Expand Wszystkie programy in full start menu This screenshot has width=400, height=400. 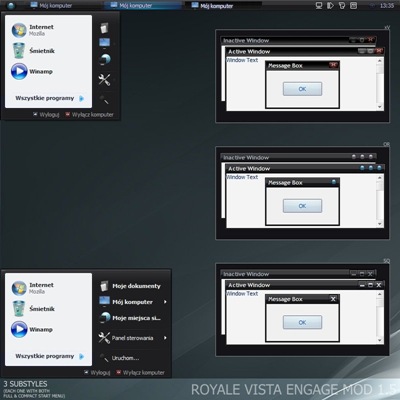click(49, 356)
